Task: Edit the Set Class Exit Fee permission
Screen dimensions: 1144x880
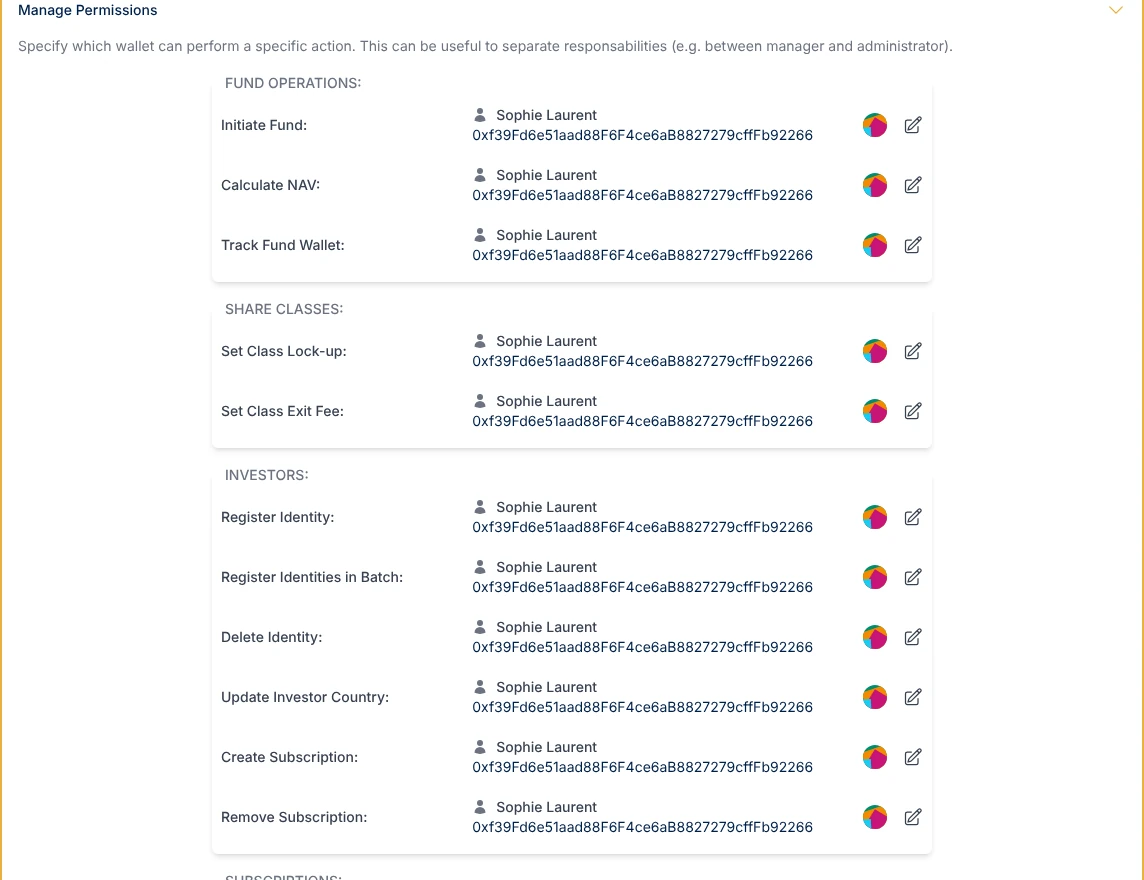Action: pyautogui.click(x=912, y=411)
